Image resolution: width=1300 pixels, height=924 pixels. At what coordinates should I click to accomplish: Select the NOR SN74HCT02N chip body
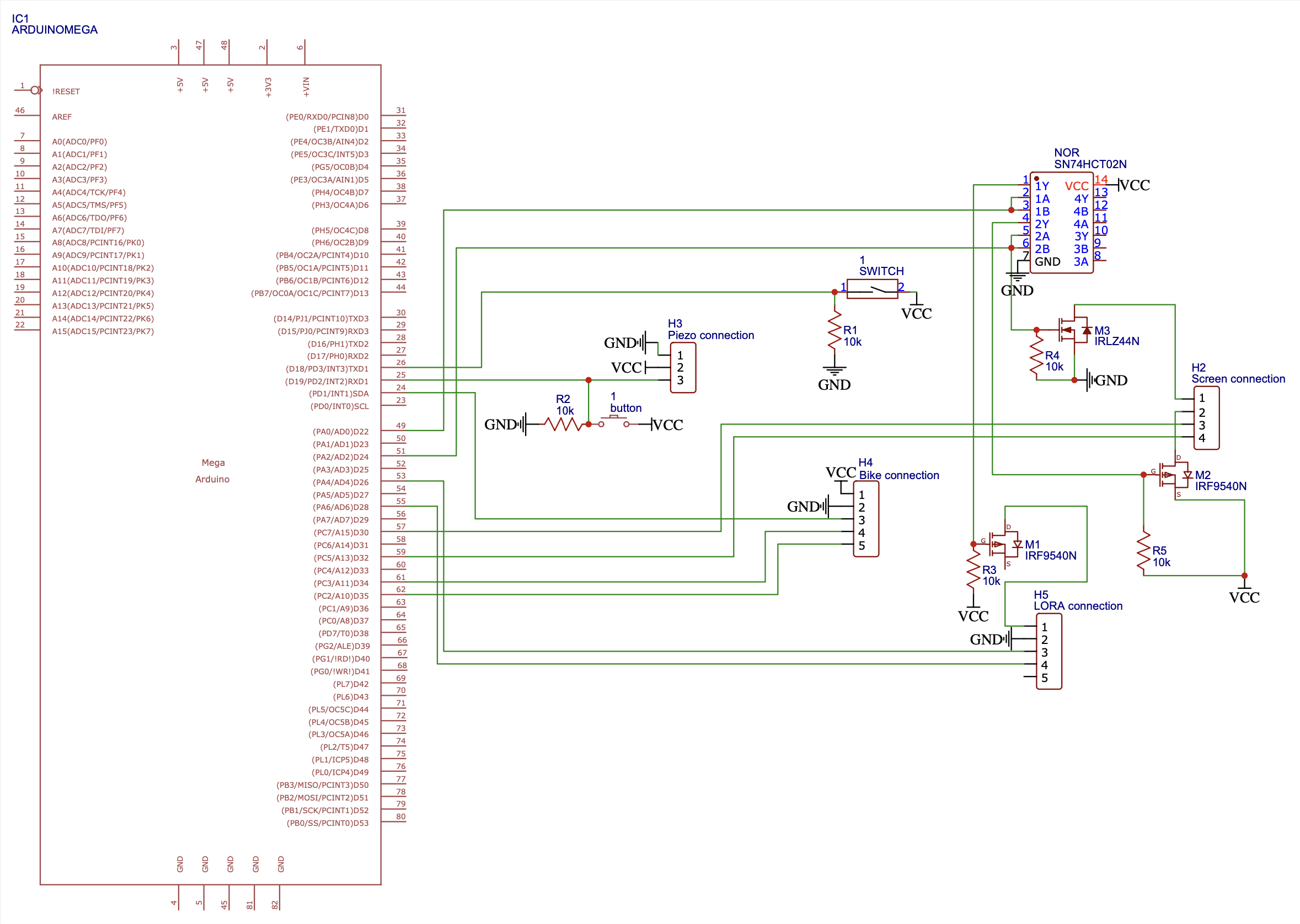[1062, 223]
